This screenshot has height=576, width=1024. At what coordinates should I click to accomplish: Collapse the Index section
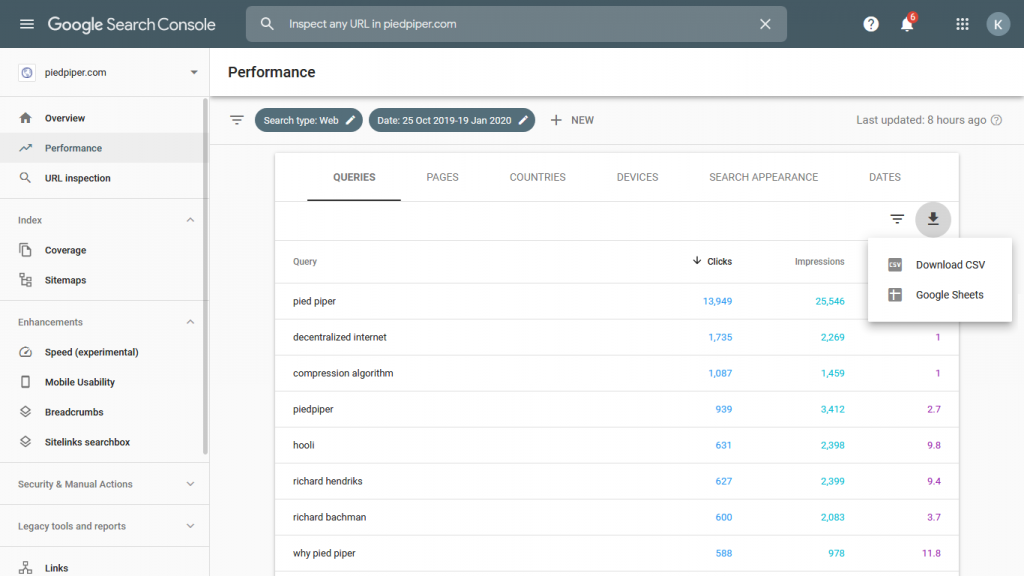(190, 220)
